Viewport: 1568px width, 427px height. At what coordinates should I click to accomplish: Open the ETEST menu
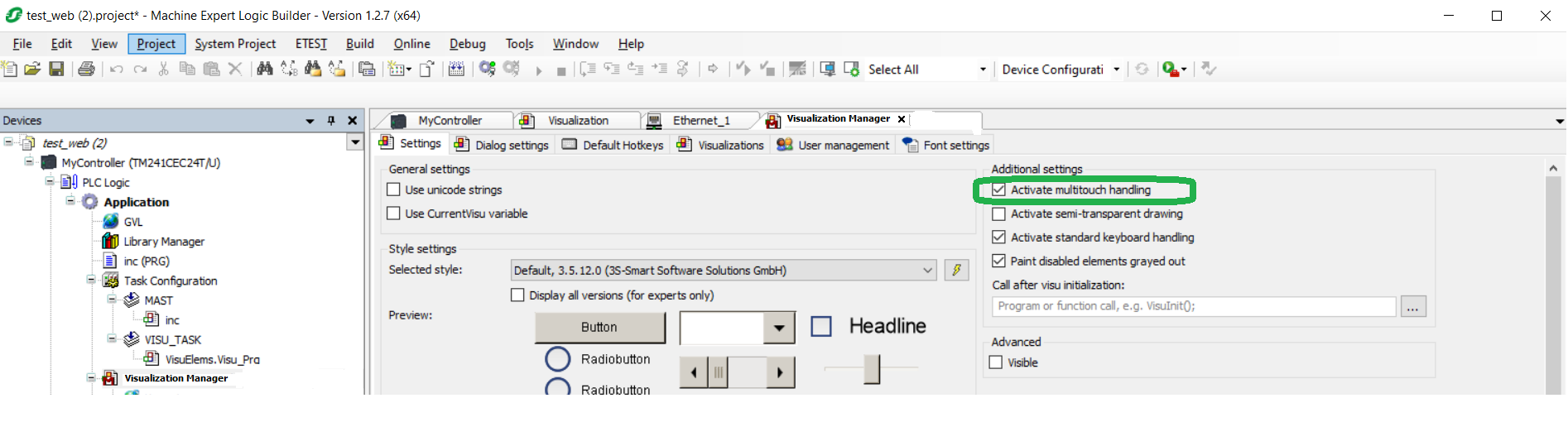[311, 44]
